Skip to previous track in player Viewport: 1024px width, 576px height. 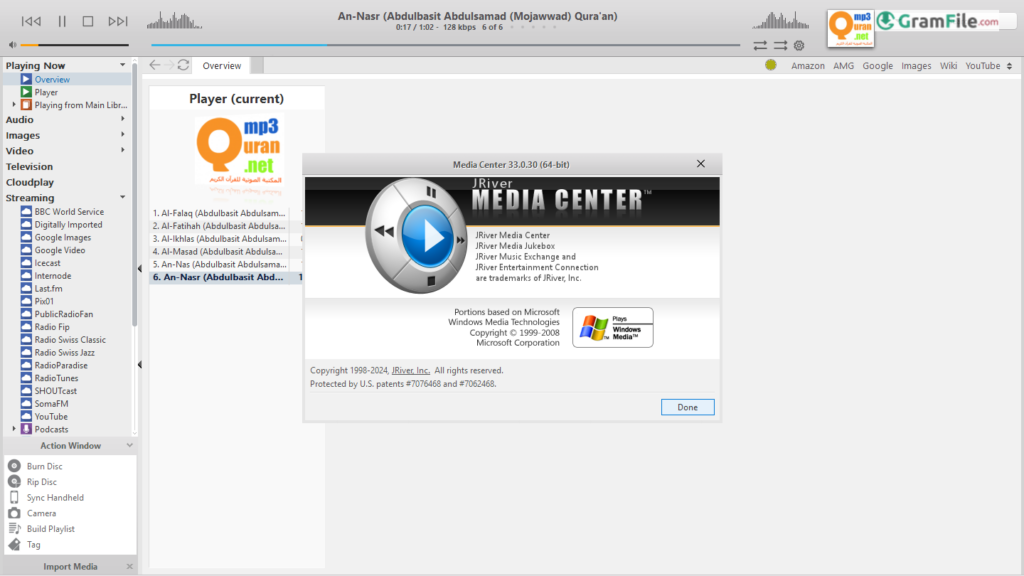31,22
